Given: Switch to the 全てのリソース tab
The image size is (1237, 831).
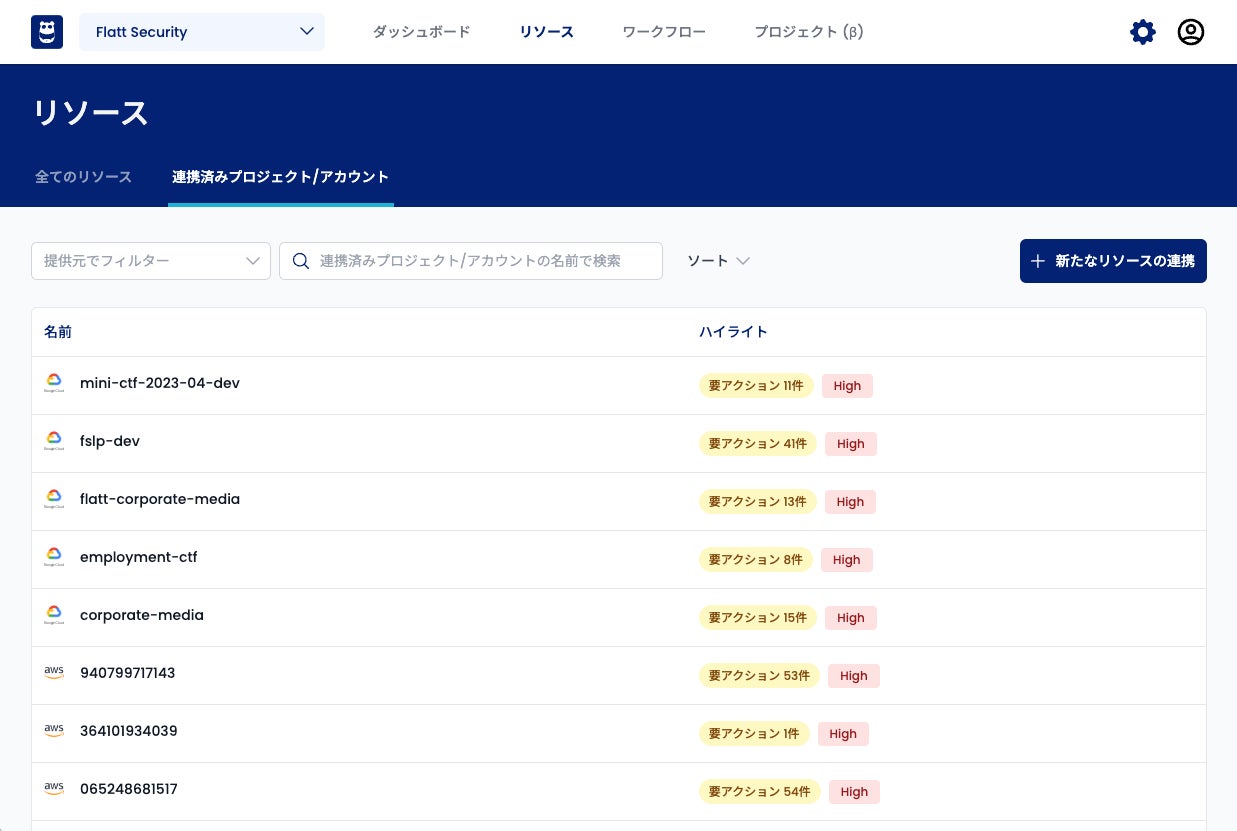Looking at the screenshot, I should [83, 177].
